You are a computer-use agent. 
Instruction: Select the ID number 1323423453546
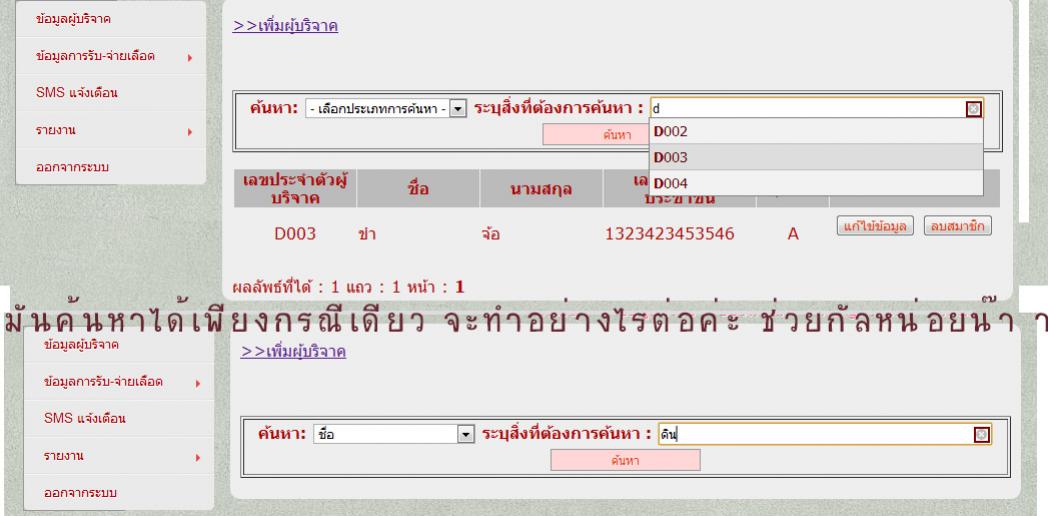pos(670,234)
